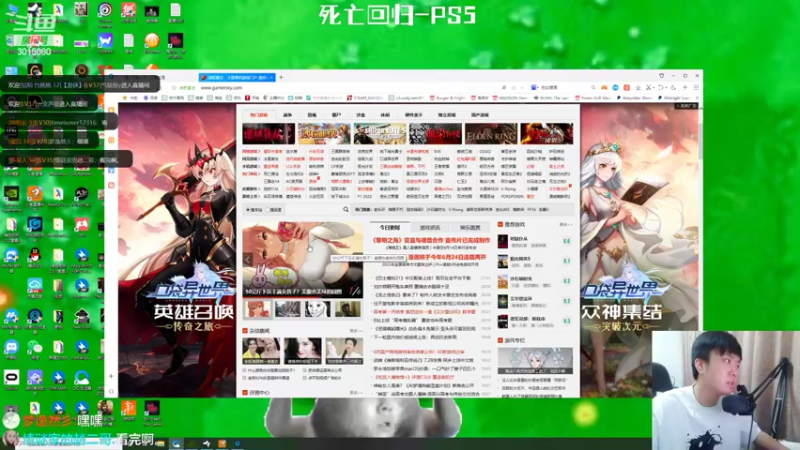Open the browser downloads icon

pos(638,88)
